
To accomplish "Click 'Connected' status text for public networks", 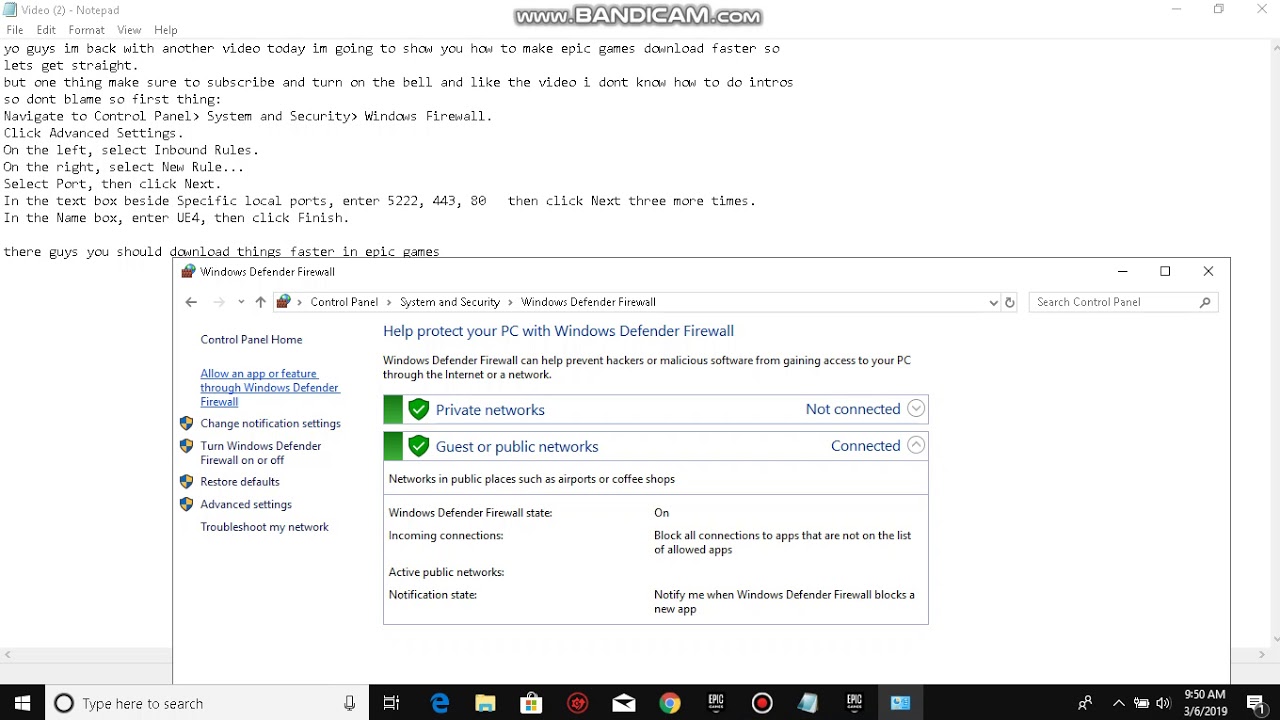I will coord(866,446).
